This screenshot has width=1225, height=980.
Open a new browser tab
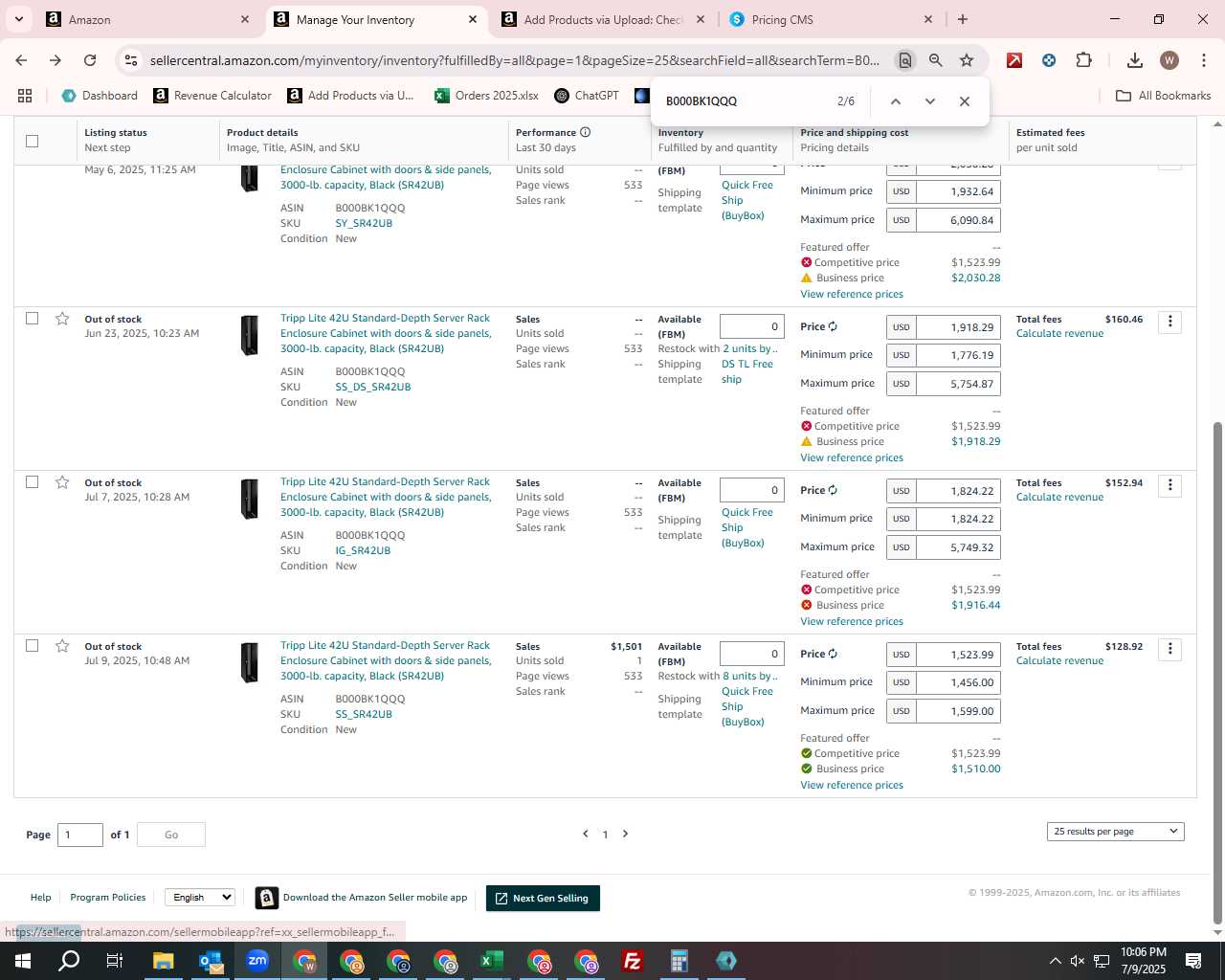[x=963, y=19]
